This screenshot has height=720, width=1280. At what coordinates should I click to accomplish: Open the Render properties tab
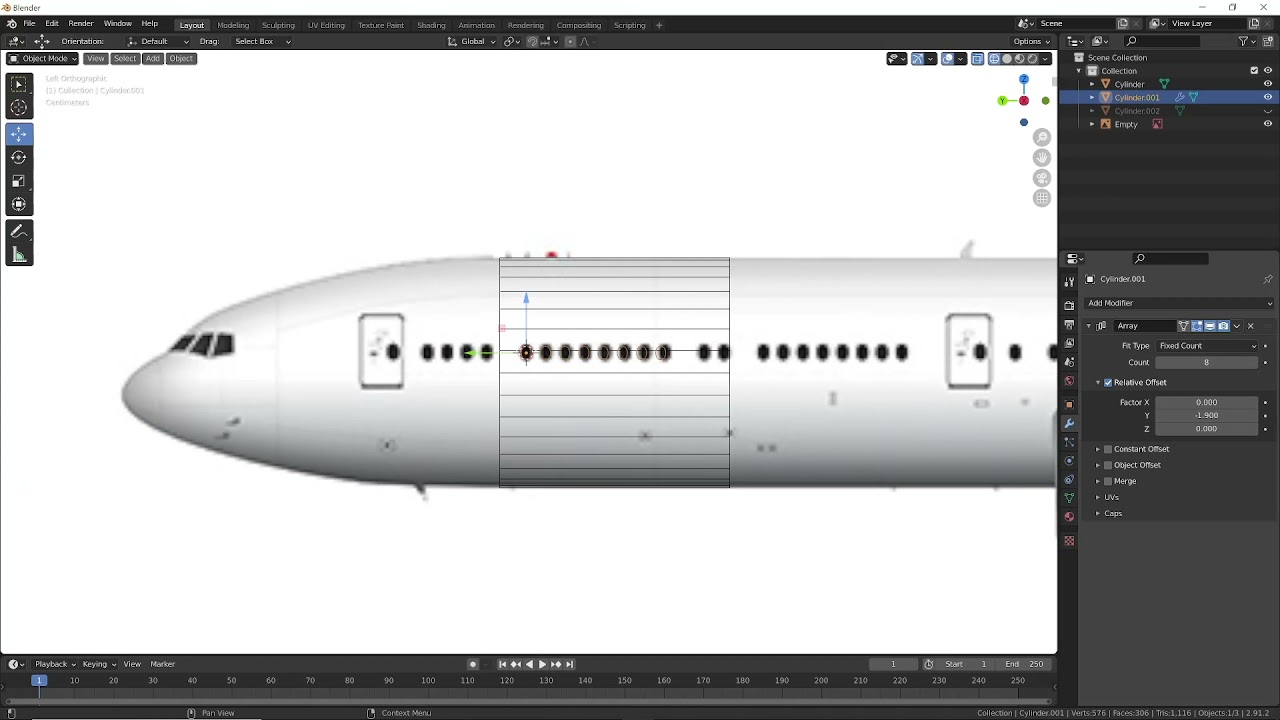[1069, 306]
